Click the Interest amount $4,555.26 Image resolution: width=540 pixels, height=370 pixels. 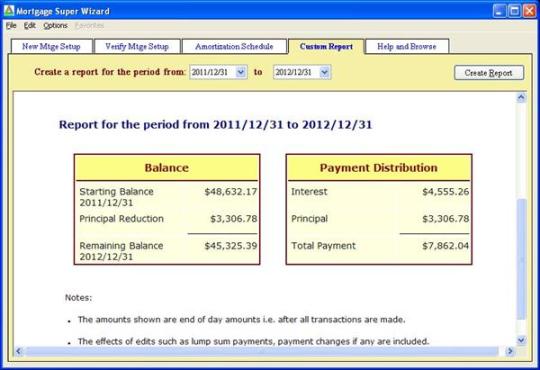click(446, 192)
